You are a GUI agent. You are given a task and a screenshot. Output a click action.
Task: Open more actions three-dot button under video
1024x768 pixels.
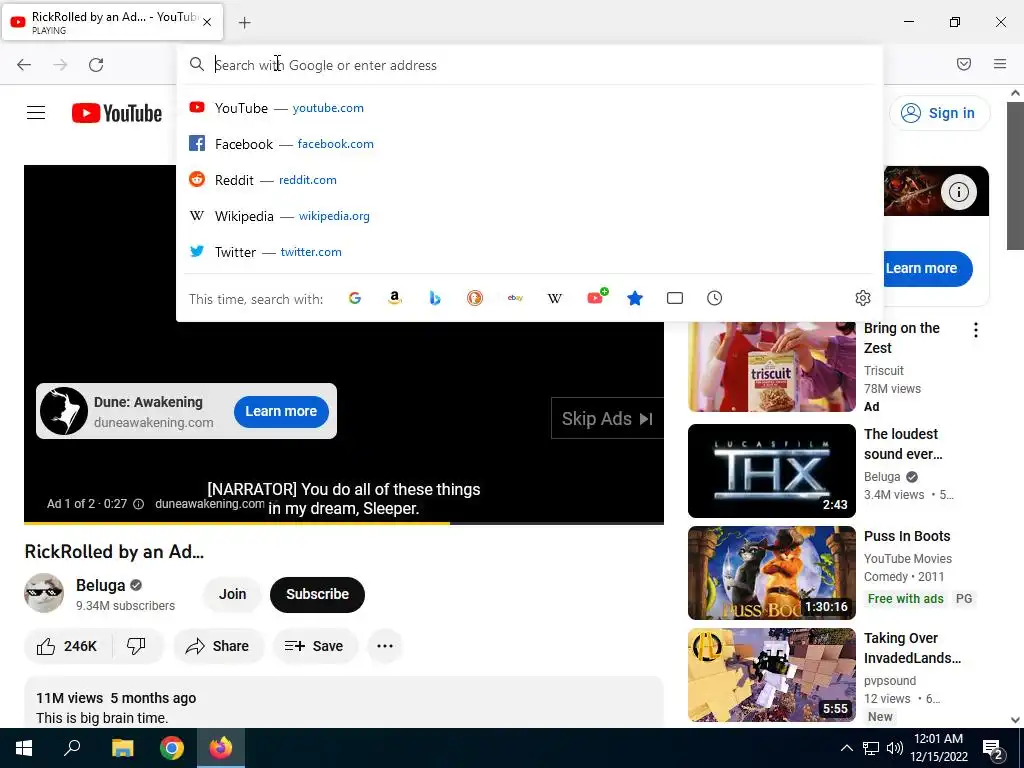tap(385, 646)
